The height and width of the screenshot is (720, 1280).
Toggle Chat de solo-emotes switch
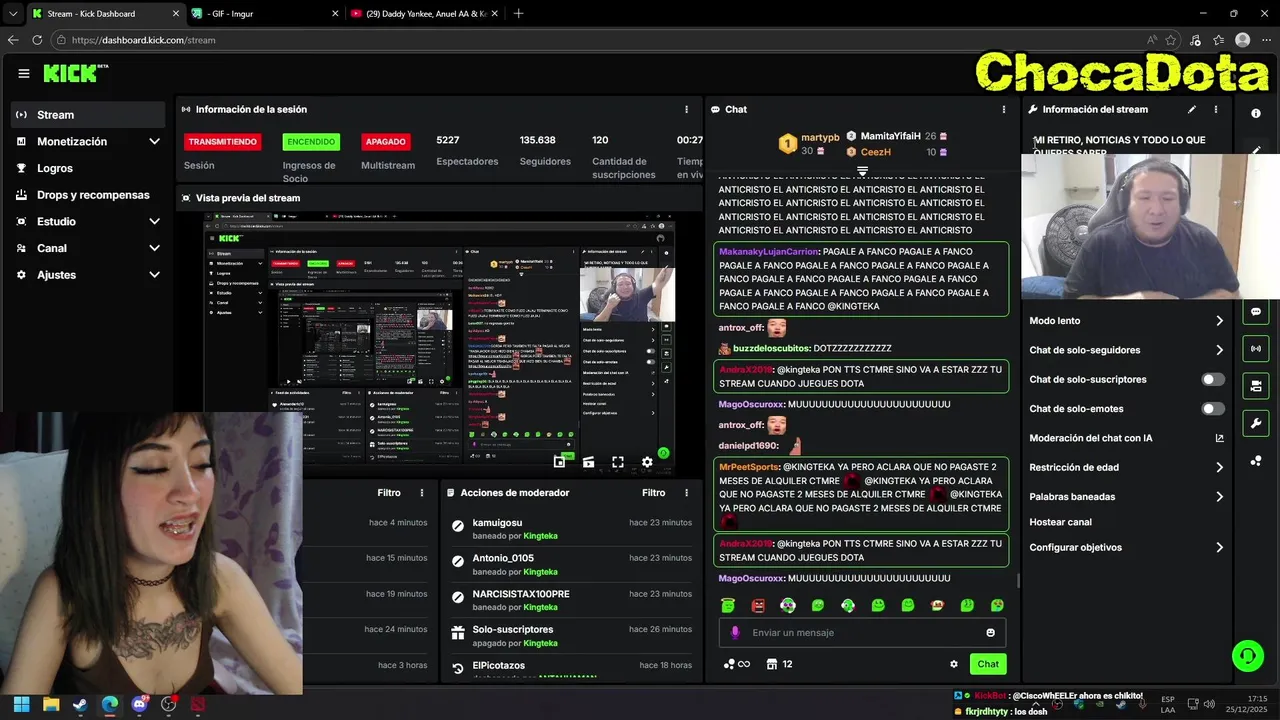tap(1213, 408)
